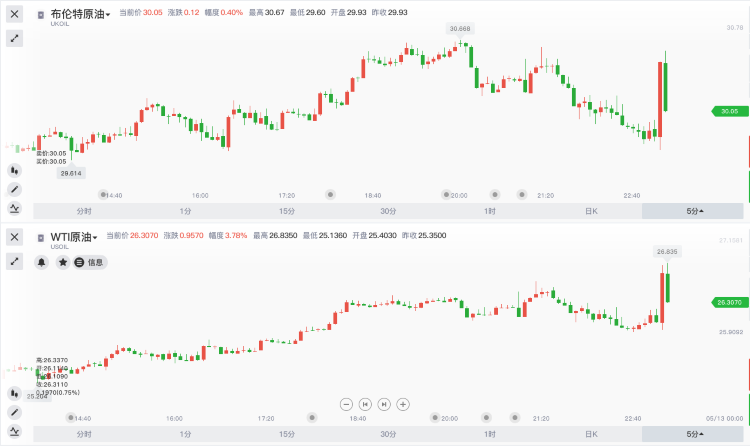Click 当前价 26.3070 in WTI header
Viewport: 750px width, 446px height.
(132, 235)
